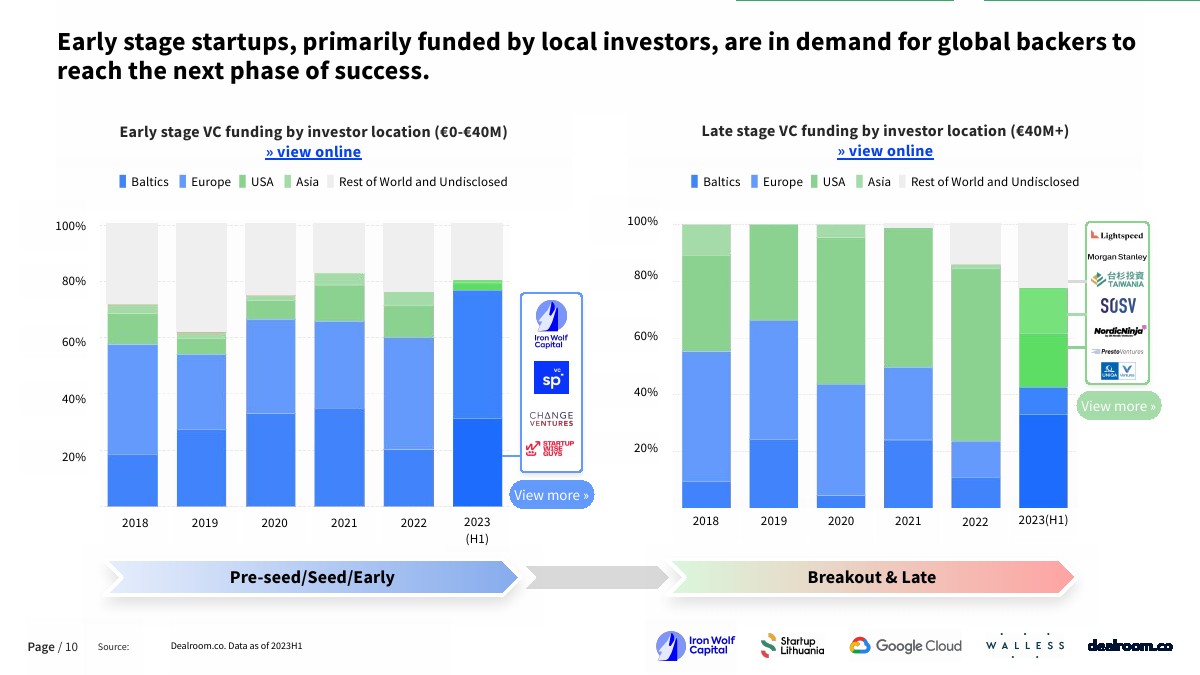The width and height of the screenshot is (1200, 675).
Task: Click the dealroom.co logo in the footer
Action: tap(1130, 646)
